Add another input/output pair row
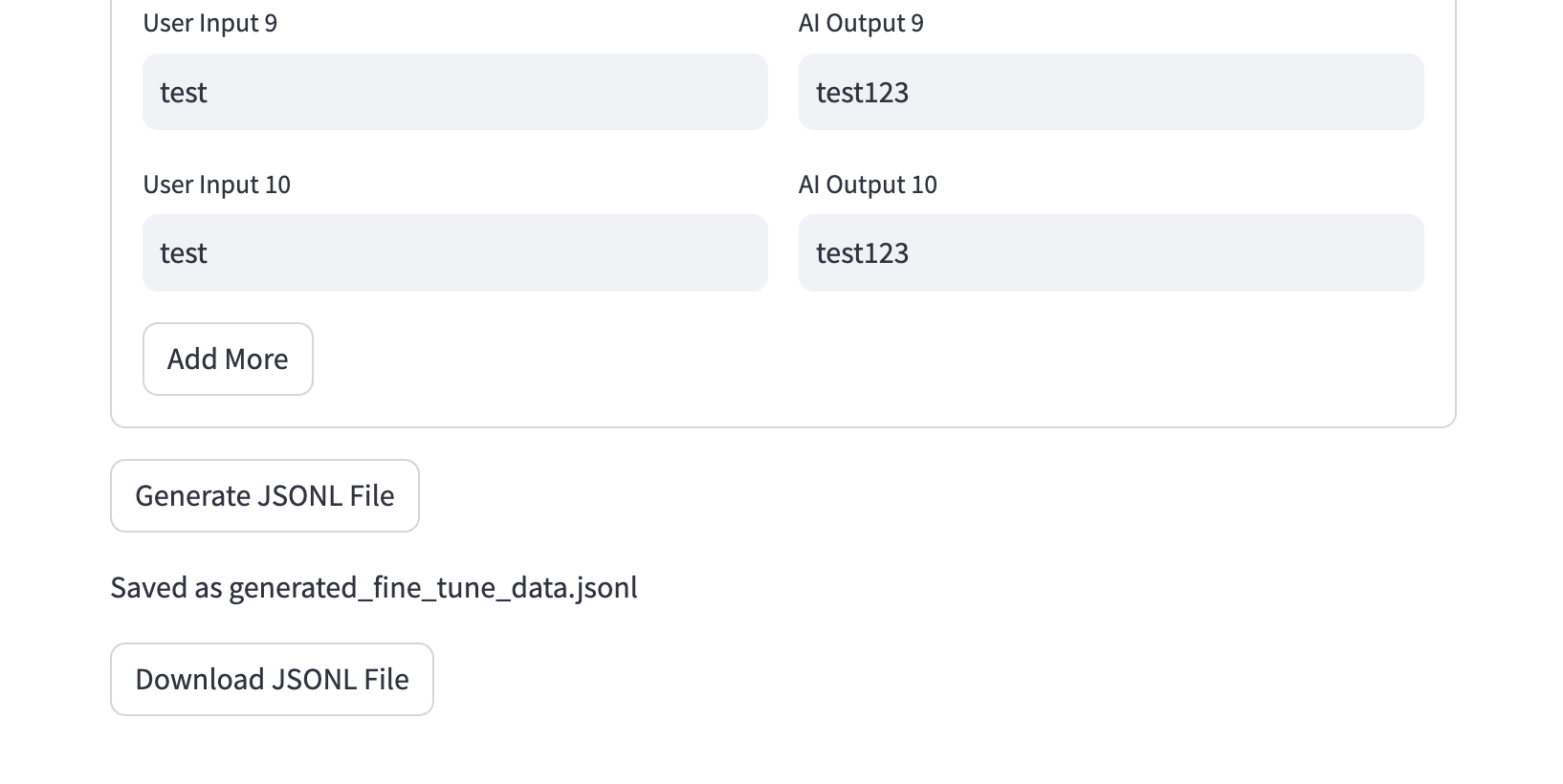This screenshot has height=784, width=1563. click(228, 359)
